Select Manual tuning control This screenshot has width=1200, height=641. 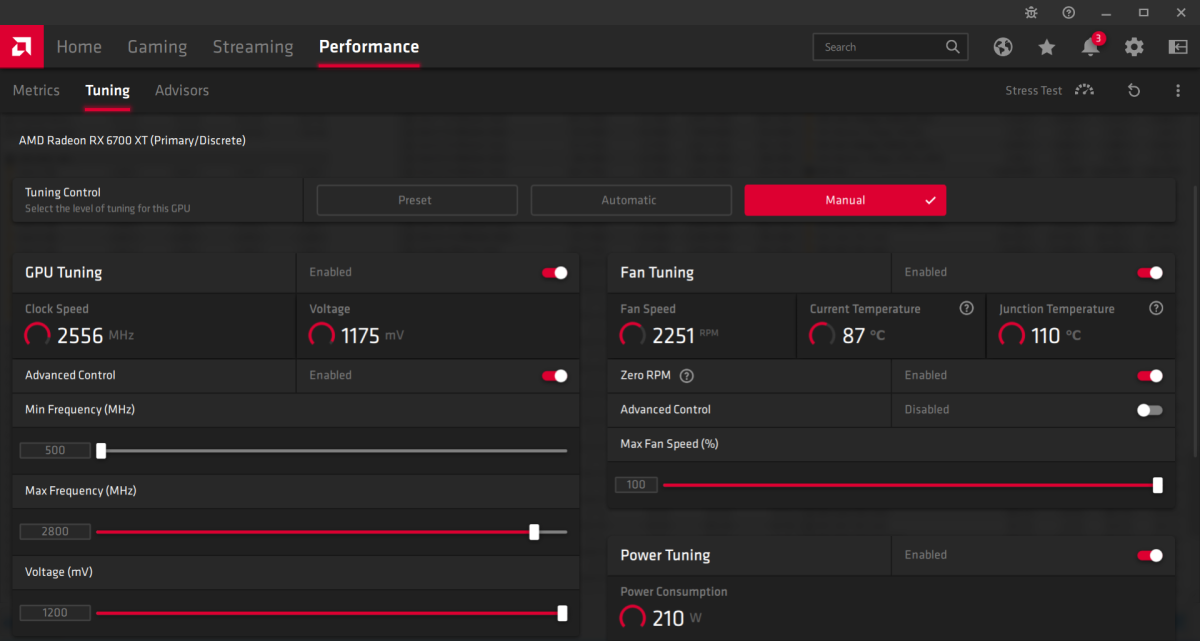(845, 200)
